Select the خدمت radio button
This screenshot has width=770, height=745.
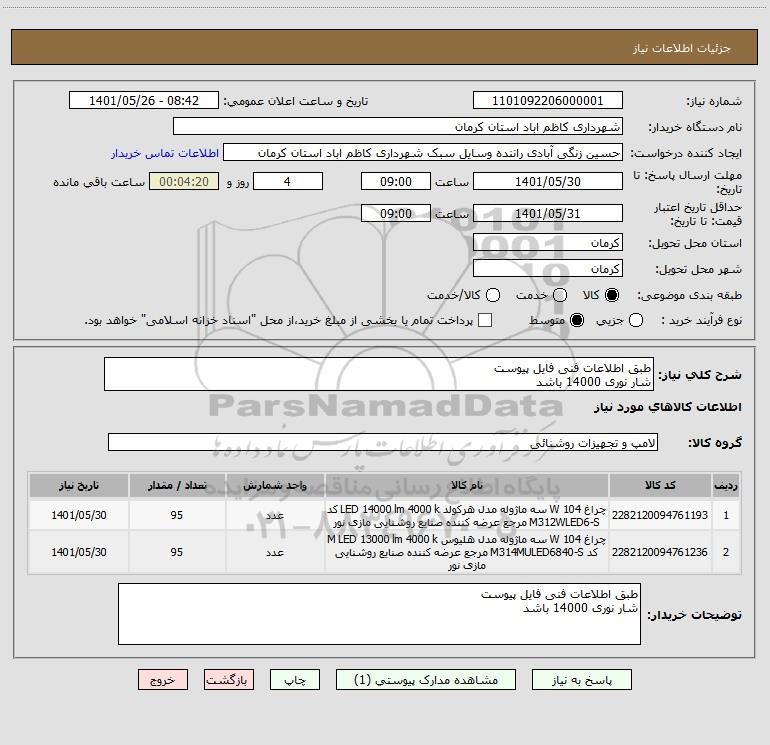[x=560, y=295]
